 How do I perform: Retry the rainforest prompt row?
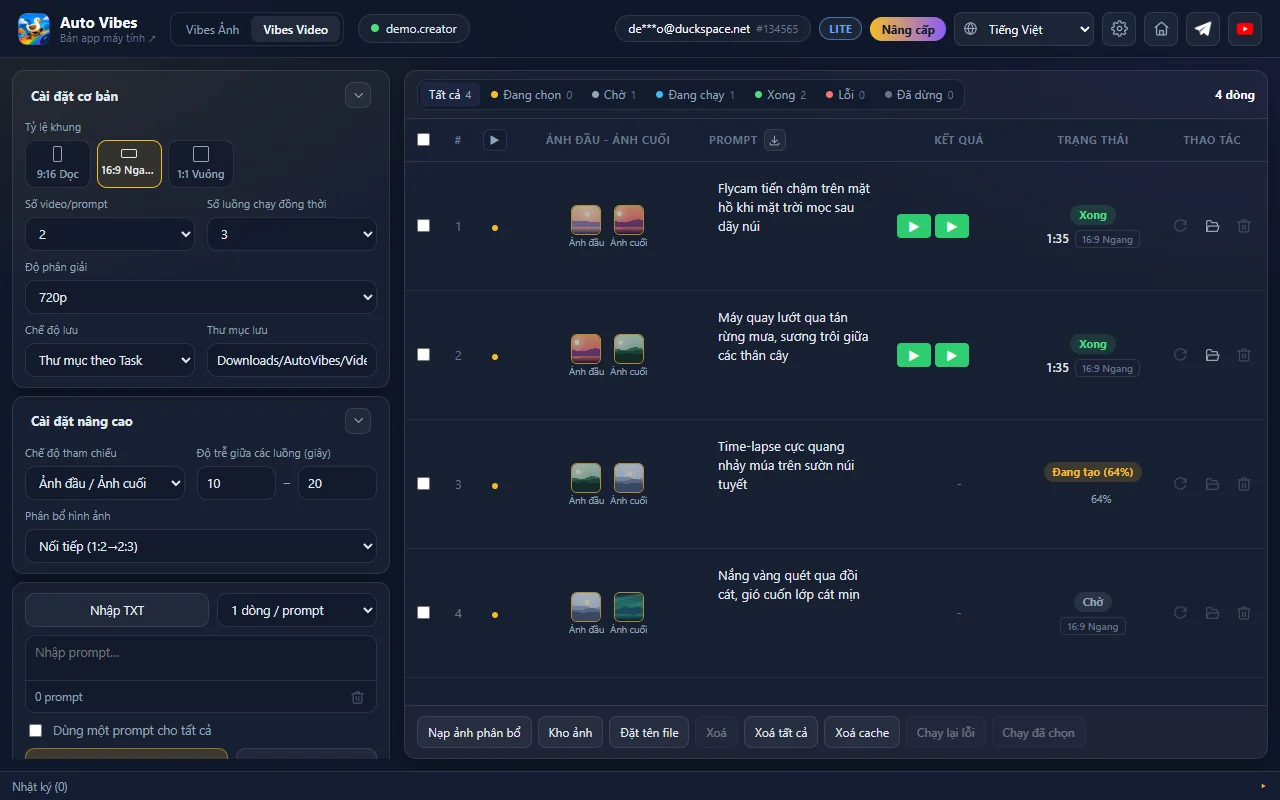1180,355
